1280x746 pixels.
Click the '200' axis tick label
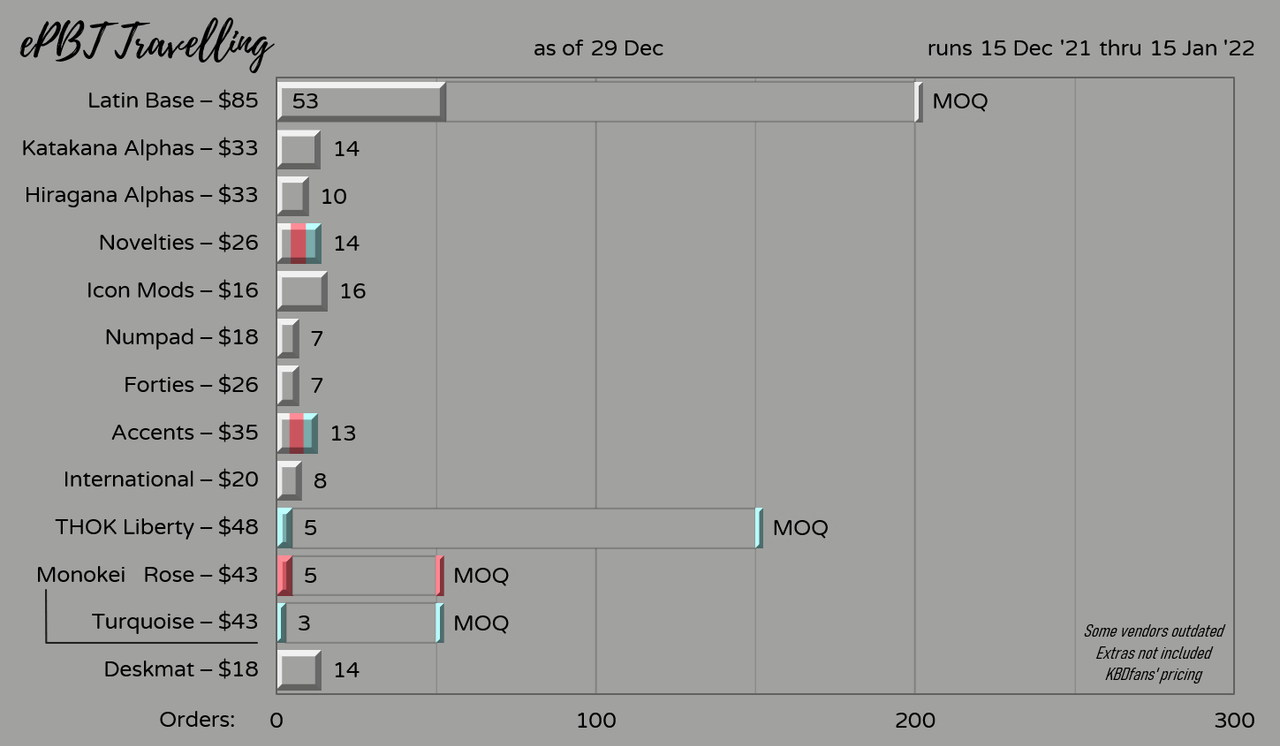[915, 721]
